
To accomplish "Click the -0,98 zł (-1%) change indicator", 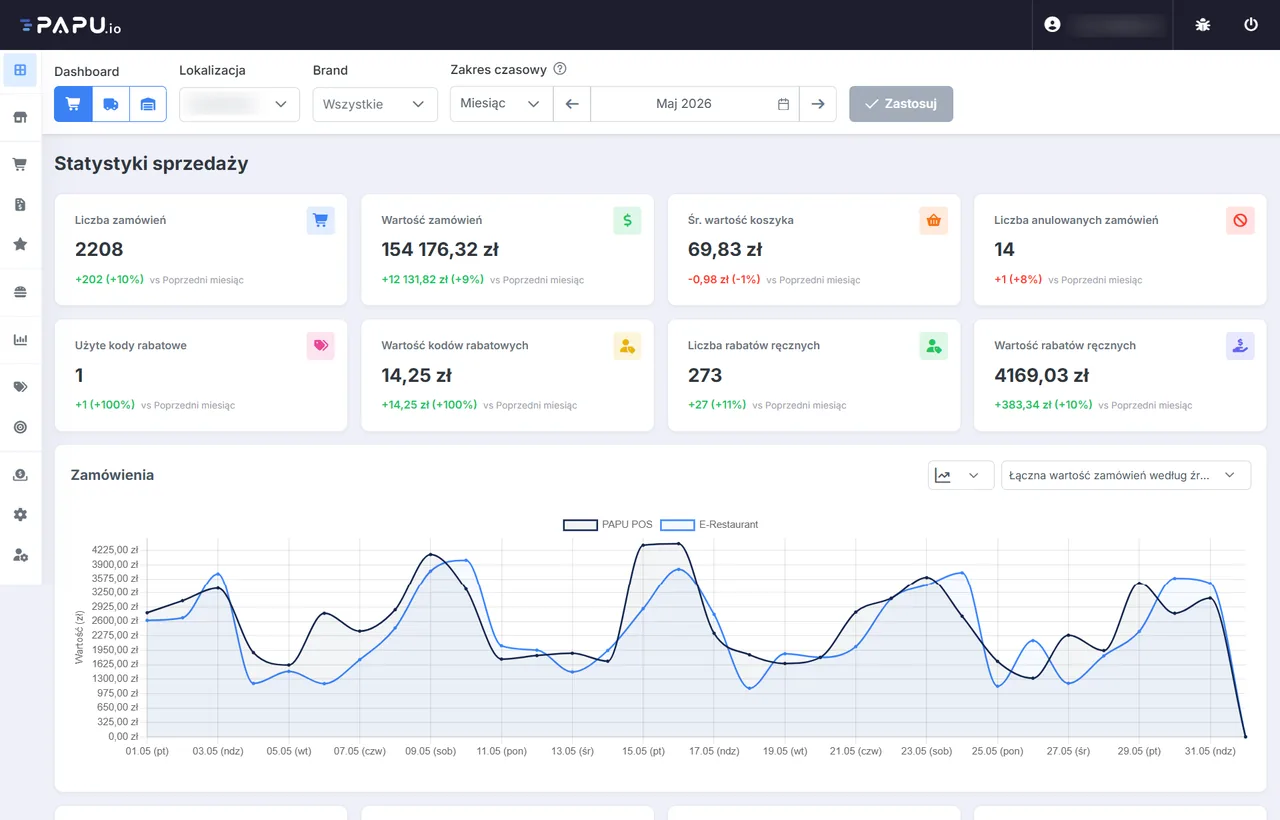I will pos(724,279).
